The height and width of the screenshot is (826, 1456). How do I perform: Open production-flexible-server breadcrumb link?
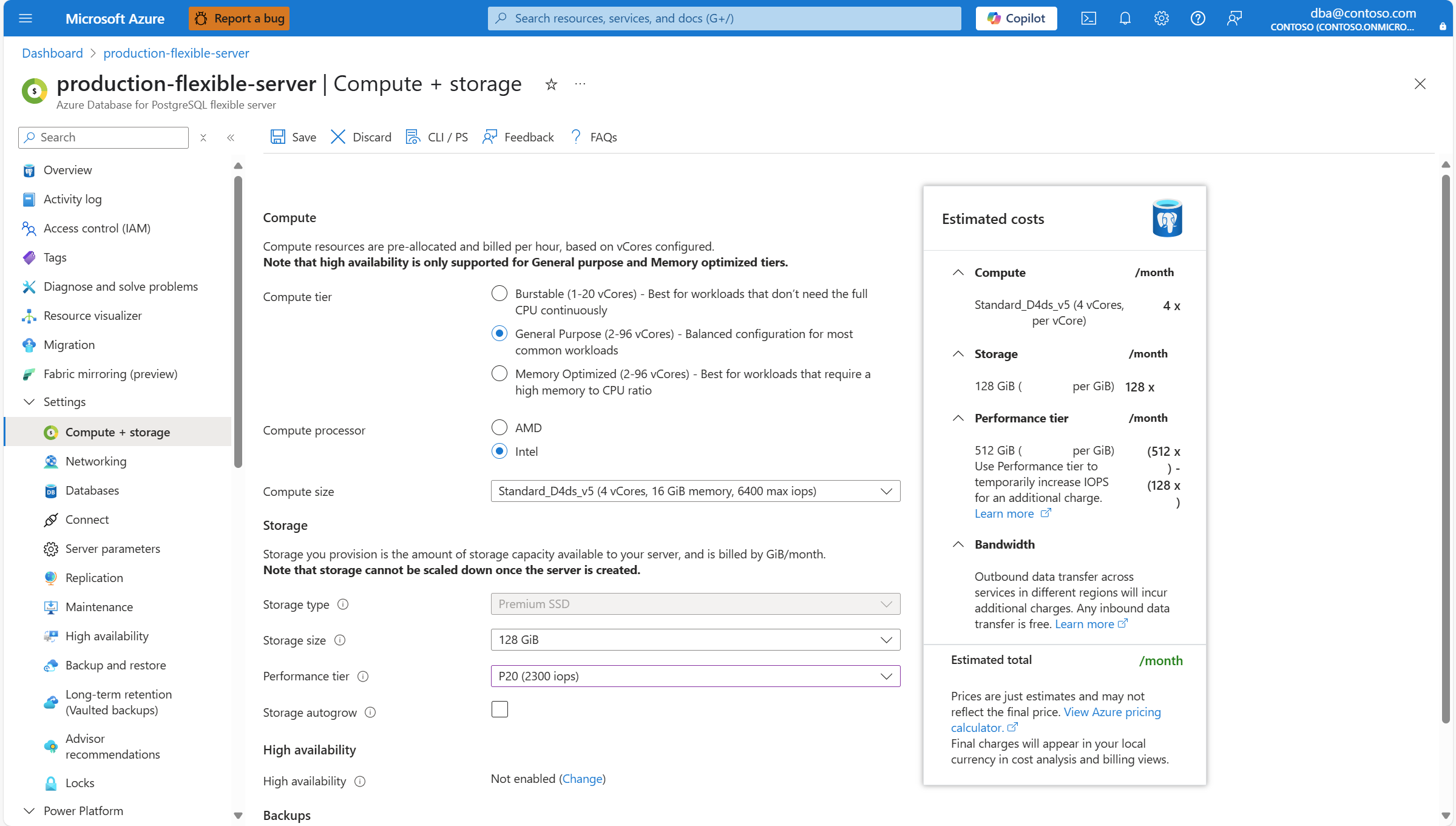[176, 53]
